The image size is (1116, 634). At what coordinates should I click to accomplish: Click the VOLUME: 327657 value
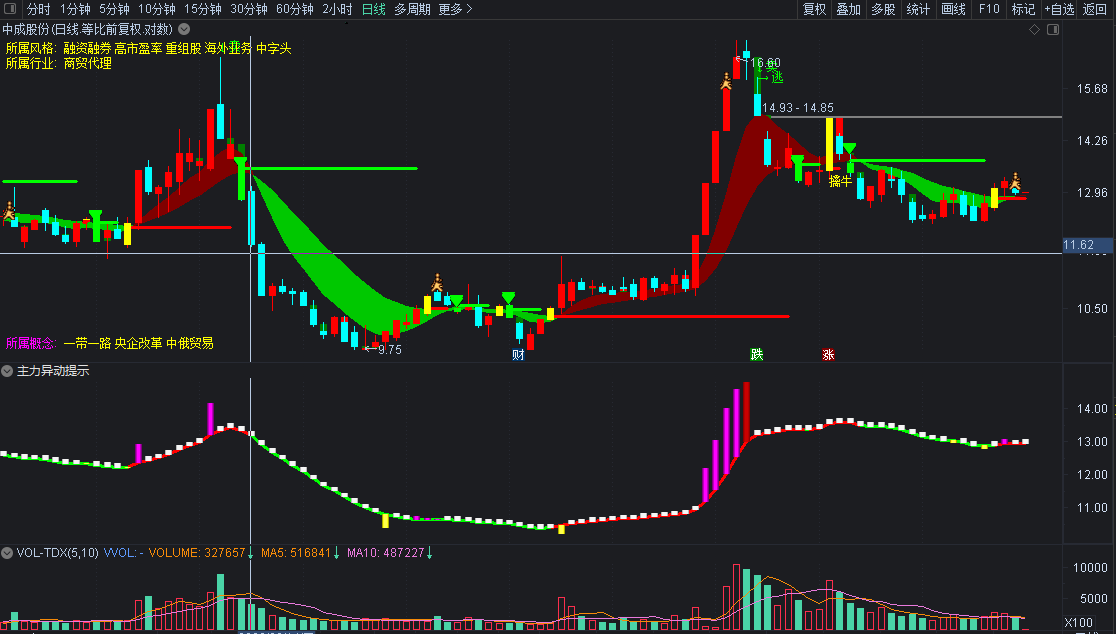click(196, 552)
